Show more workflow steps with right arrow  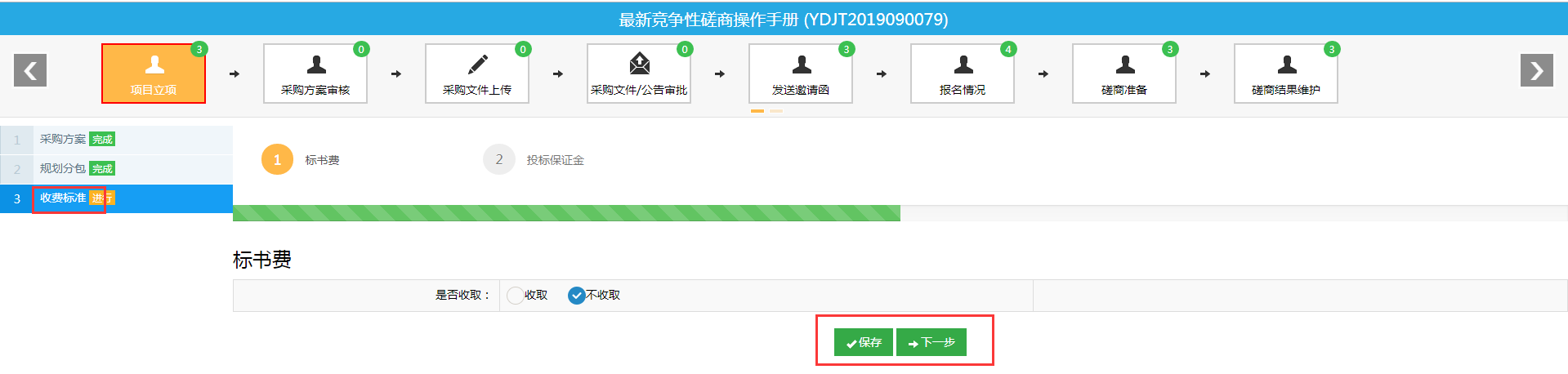1536,70
